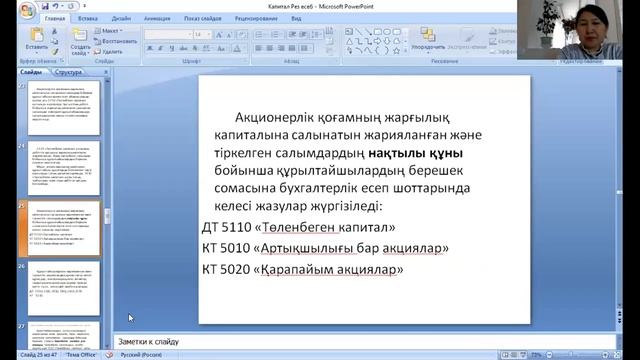Screen dimensions: 640x360
Task: Expand the arrow under Вставить
Action: [x=37, y=52]
